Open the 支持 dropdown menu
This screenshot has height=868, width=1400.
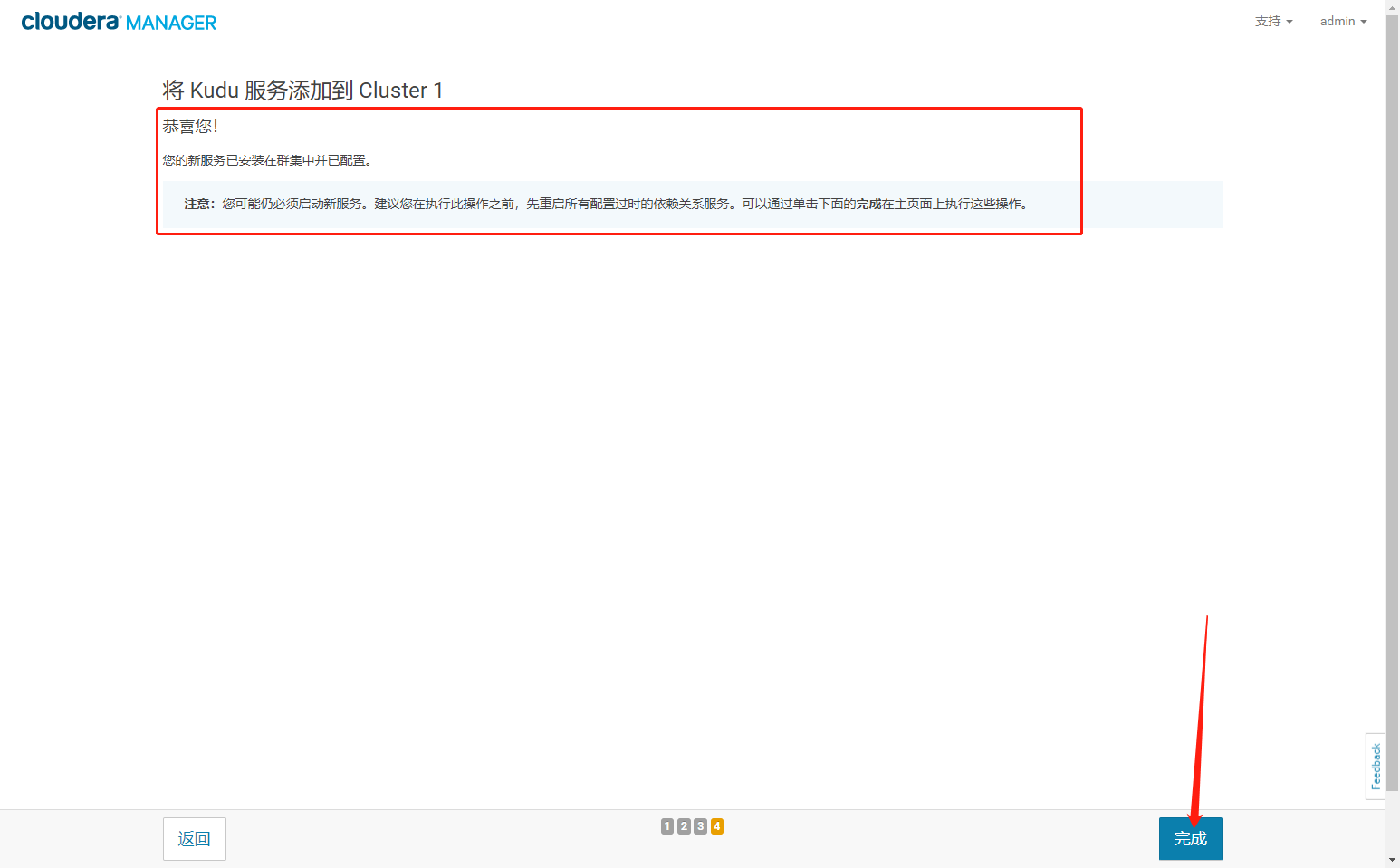point(1273,21)
